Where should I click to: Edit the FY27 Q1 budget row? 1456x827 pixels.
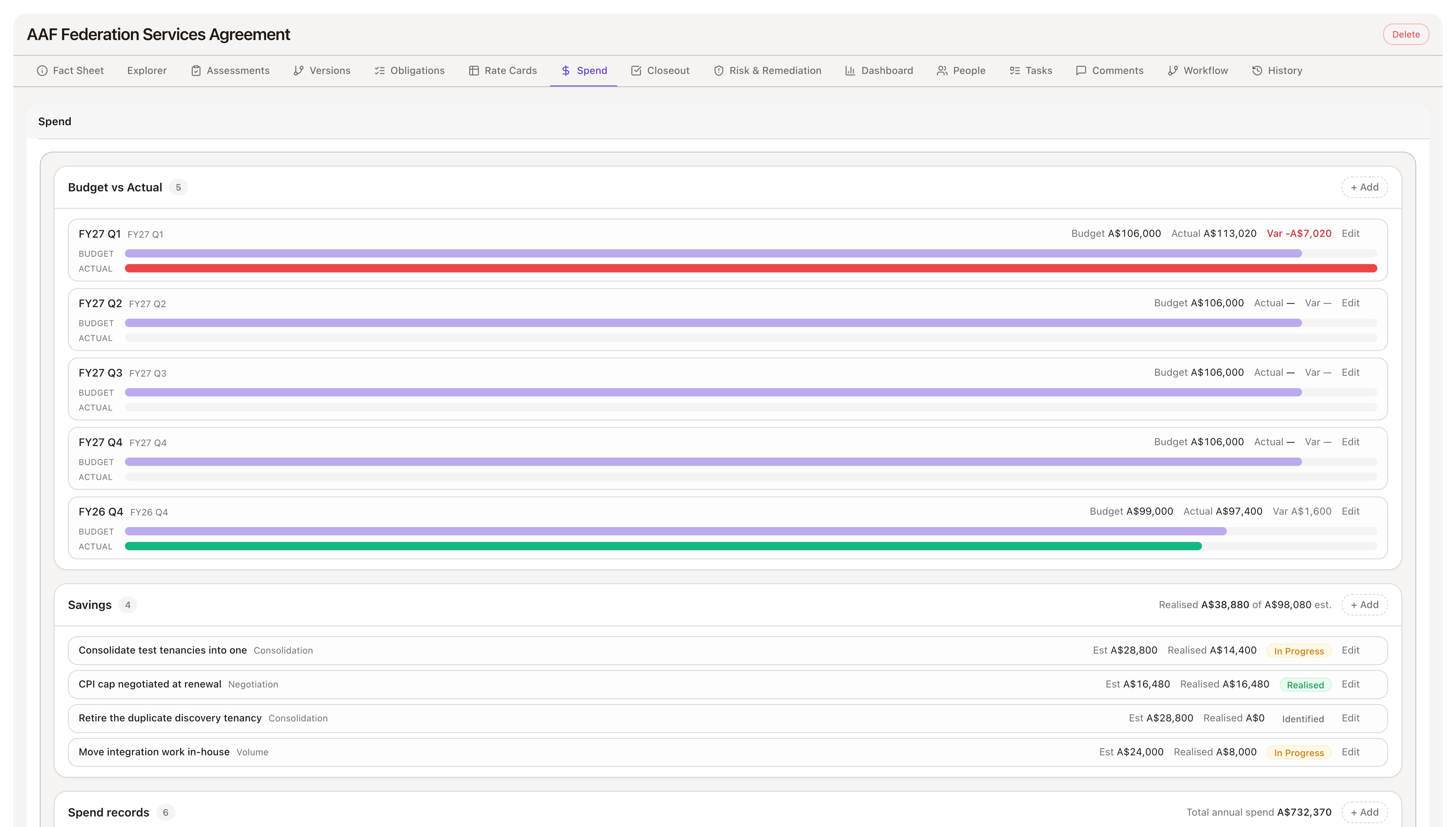click(x=1351, y=234)
